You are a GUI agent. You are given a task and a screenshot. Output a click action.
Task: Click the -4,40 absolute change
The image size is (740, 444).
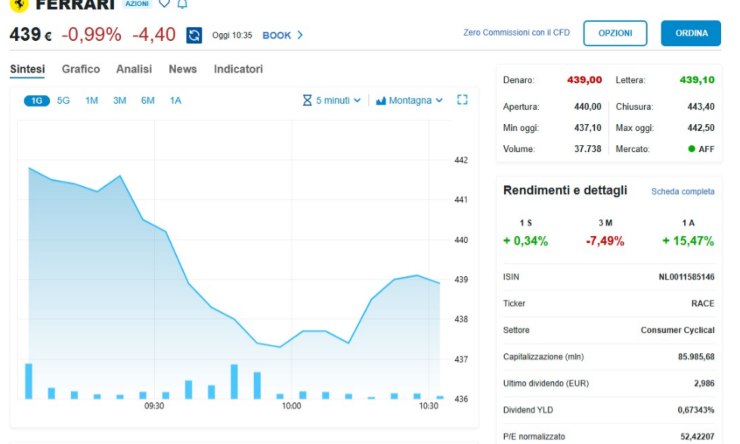[154, 34]
